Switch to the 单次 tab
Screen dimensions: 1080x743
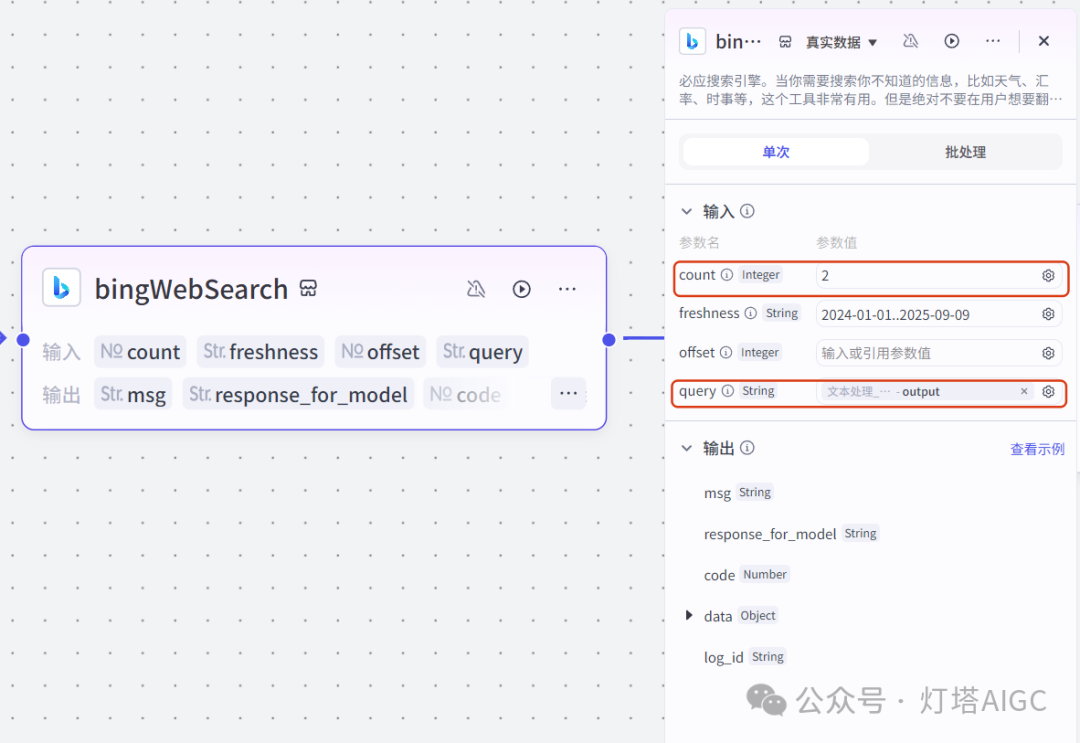[x=776, y=151]
